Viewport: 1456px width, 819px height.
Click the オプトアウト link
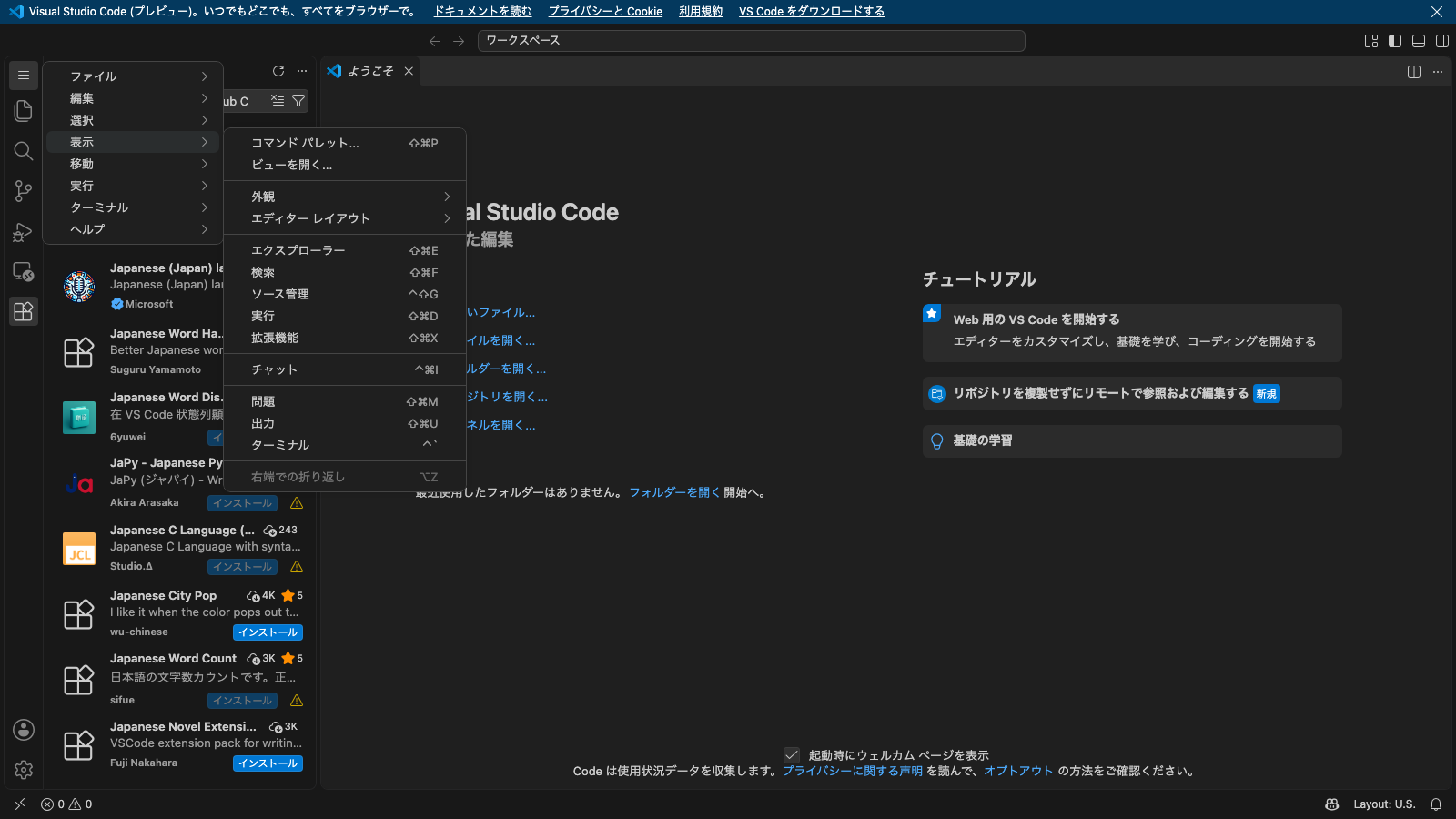pos(1018,771)
